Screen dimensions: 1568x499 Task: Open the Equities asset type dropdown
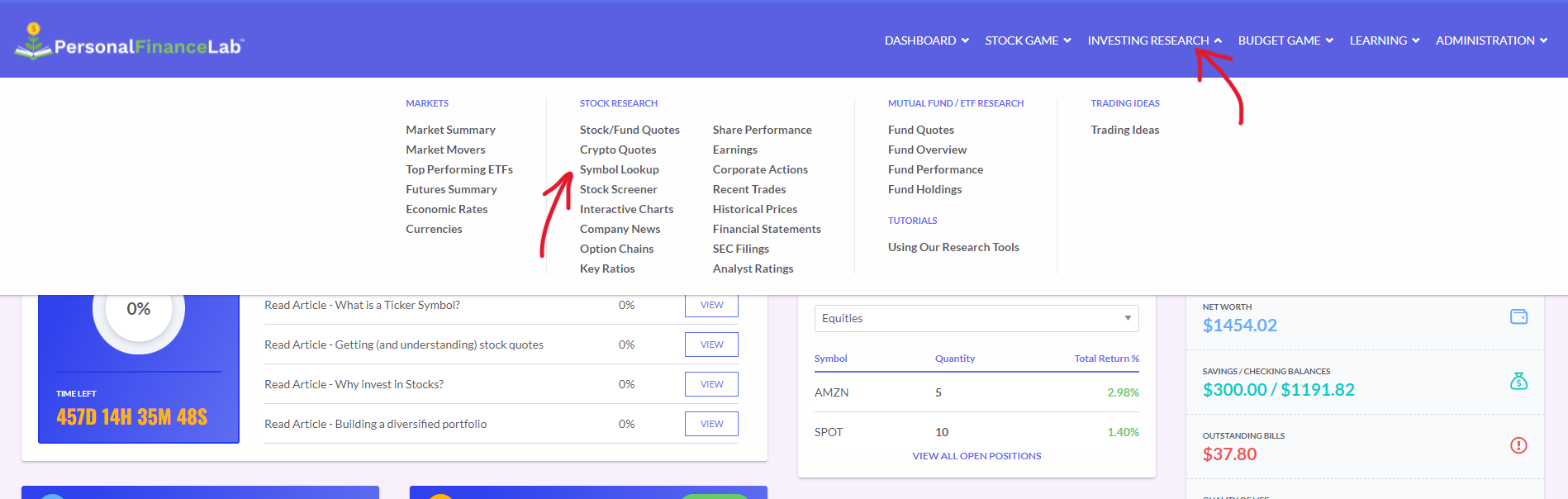976,318
